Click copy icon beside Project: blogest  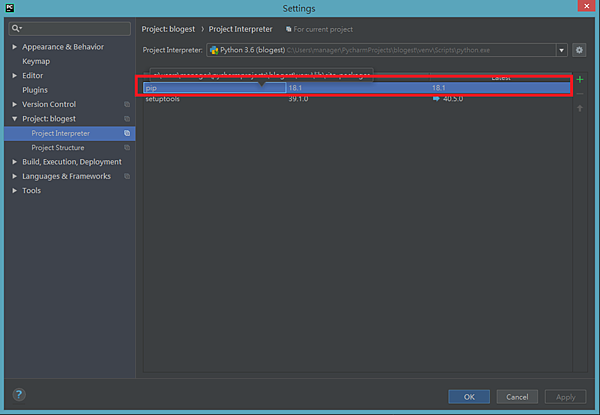tap(127, 119)
